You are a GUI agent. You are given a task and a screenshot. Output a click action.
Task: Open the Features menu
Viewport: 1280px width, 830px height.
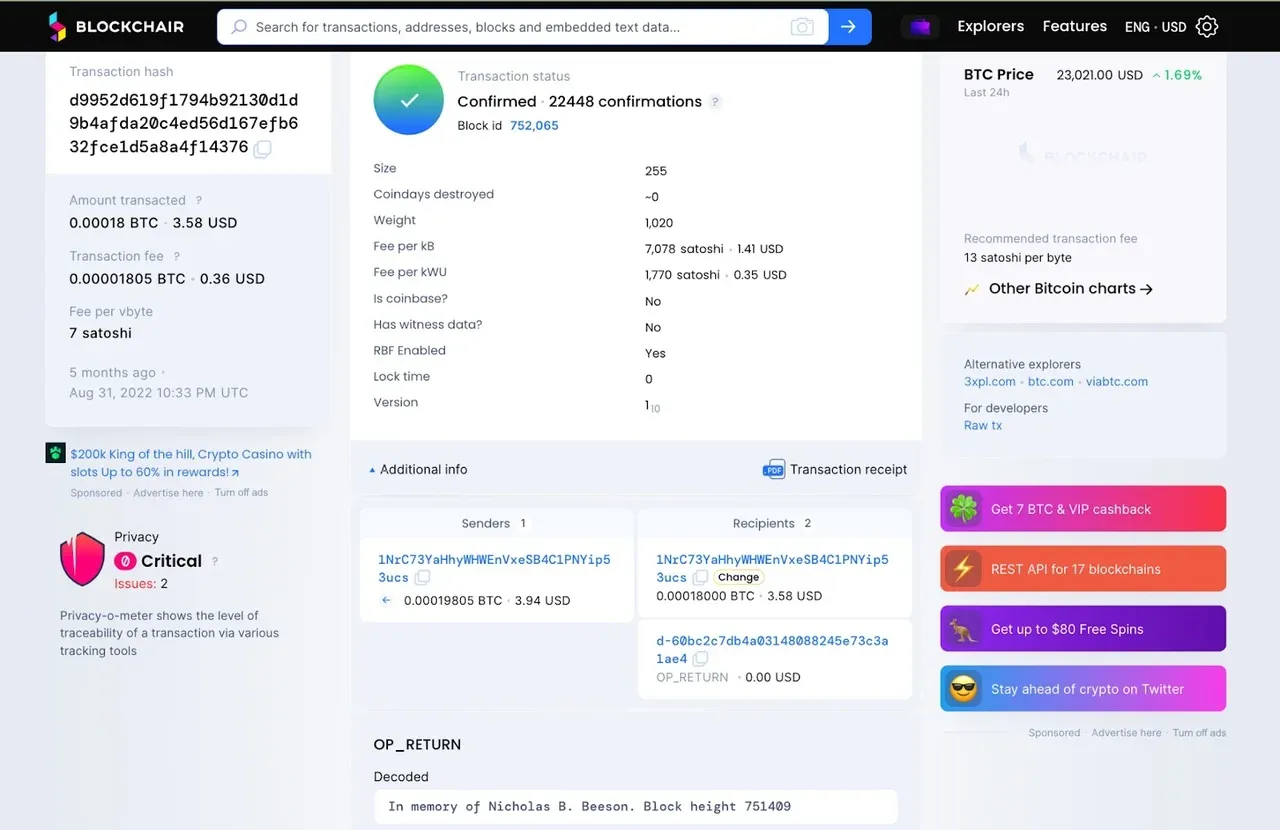coord(1074,27)
